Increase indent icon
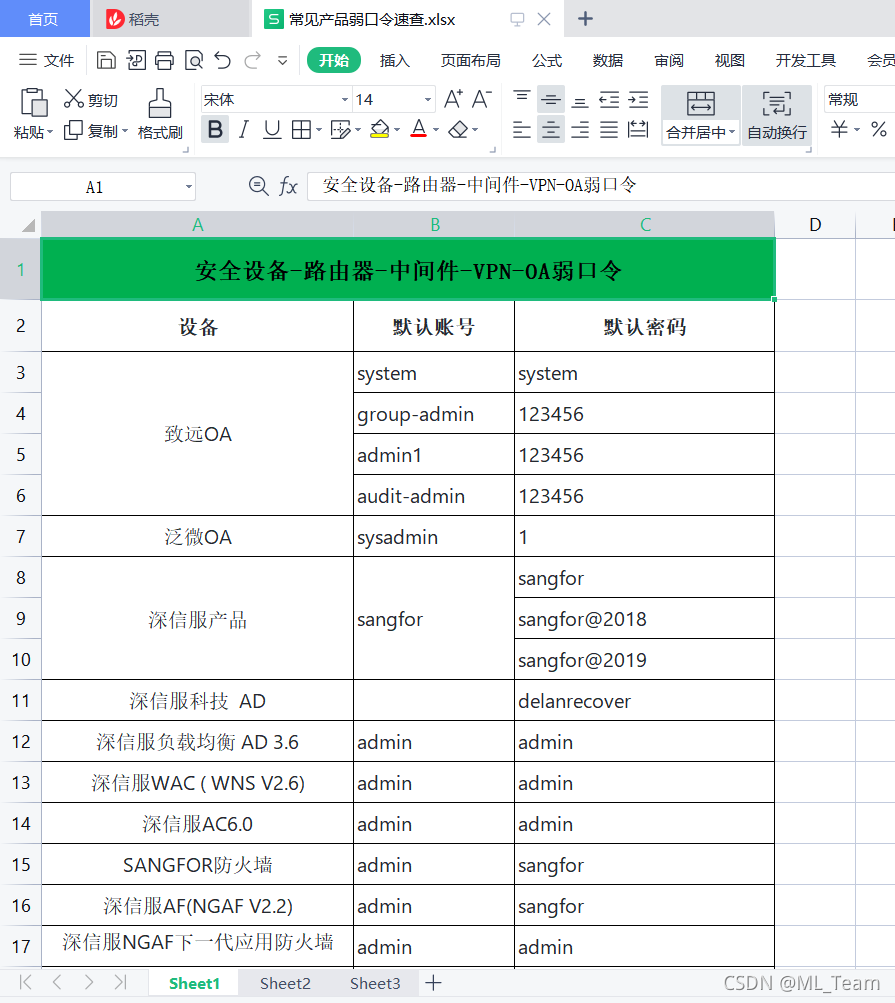The height and width of the screenshot is (1003, 895). (x=638, y=99)
